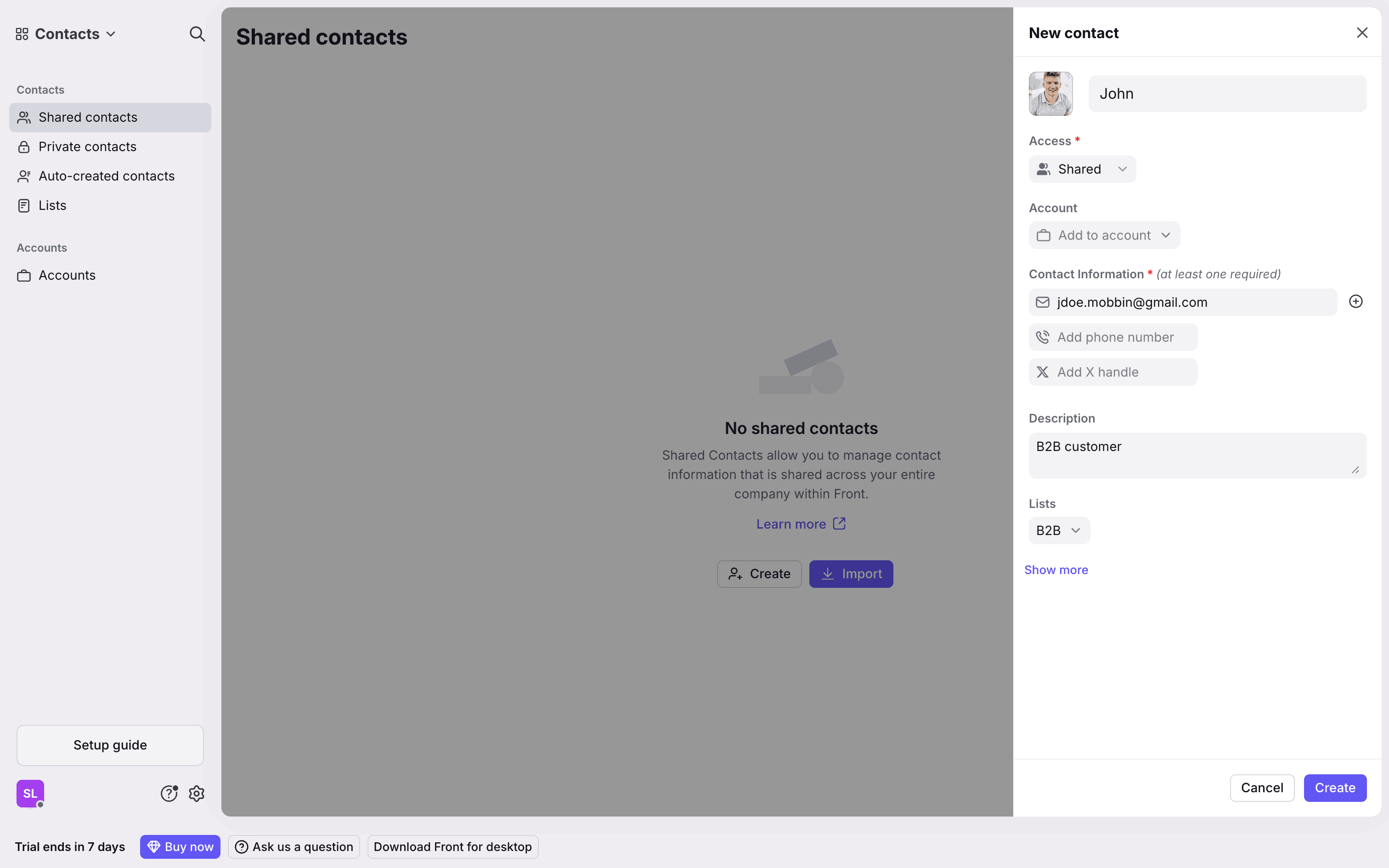
Task: Open the Add to account dropdown
Action: [1104, 235]
